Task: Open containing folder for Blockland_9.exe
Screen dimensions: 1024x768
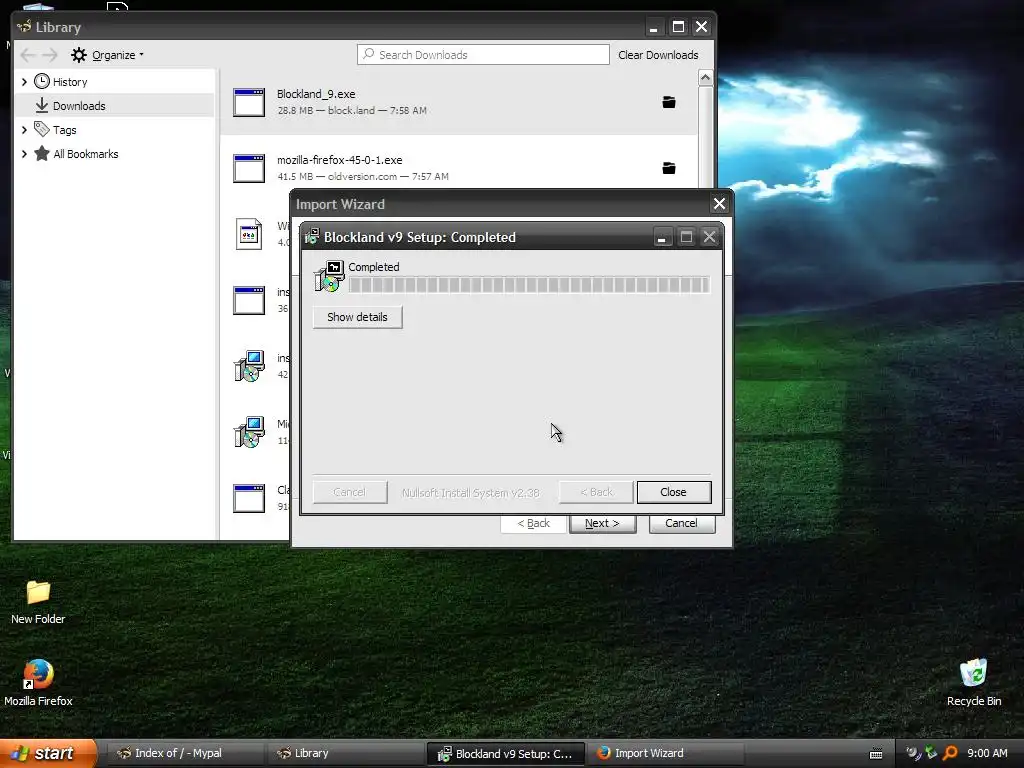Action: pos(669,102)
